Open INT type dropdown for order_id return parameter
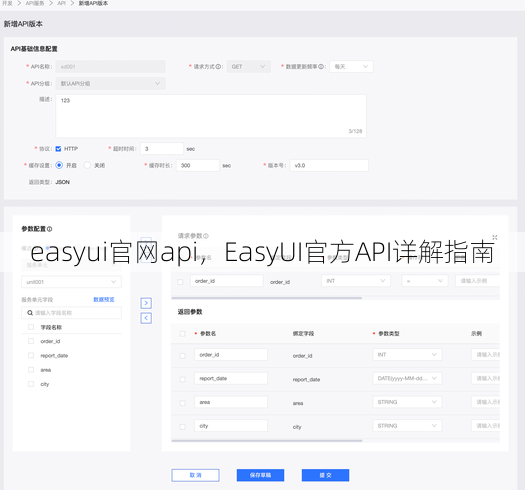Viewport: 525px width, 490px height. [x=407, y=355]
